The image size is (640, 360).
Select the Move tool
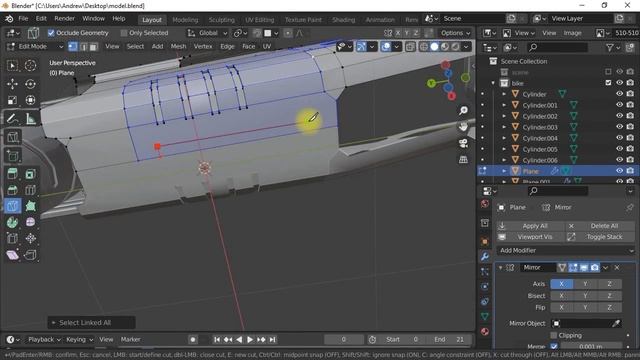coord(13,84)
